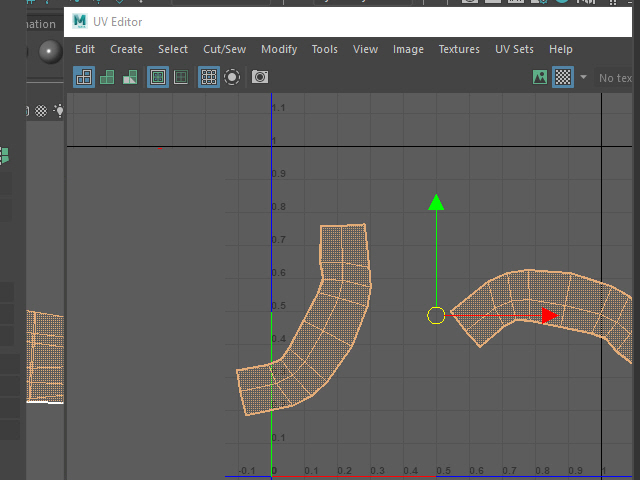Toggle wireframe display of UV shells

[84, 77]
